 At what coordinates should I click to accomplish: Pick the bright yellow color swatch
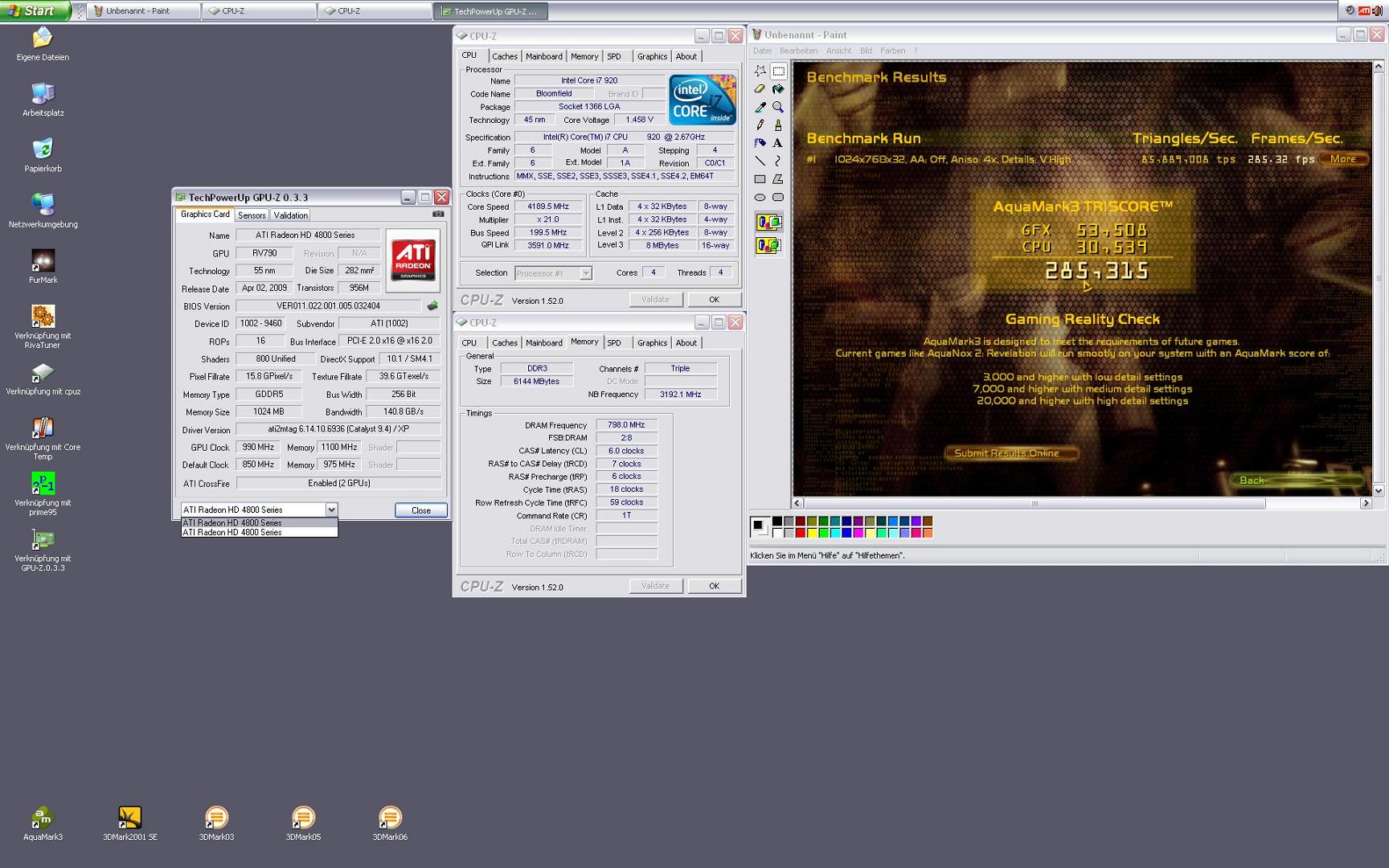click(x=812, y=533)
